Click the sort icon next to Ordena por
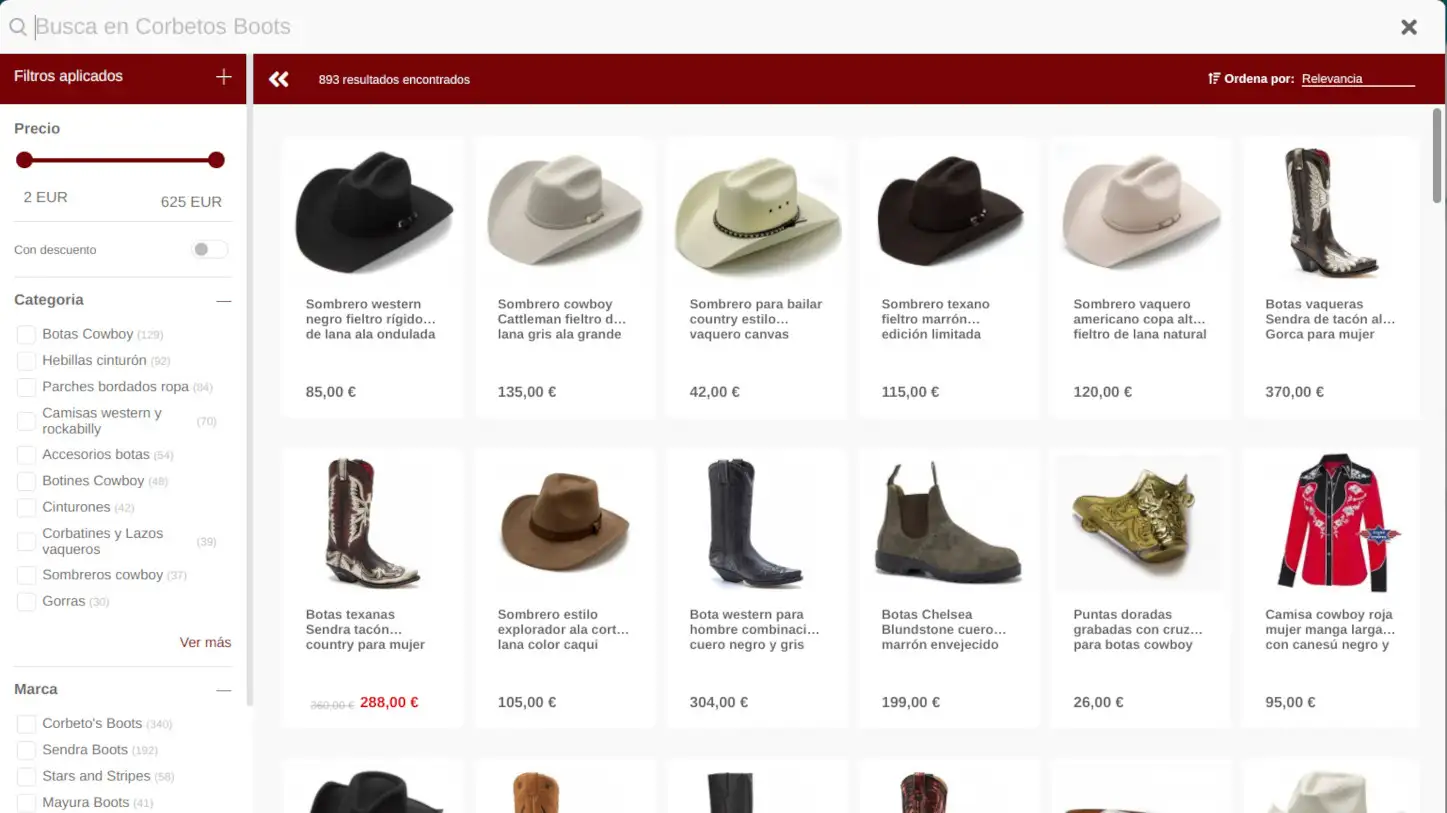1447x813 pixels. [1214, 78]
